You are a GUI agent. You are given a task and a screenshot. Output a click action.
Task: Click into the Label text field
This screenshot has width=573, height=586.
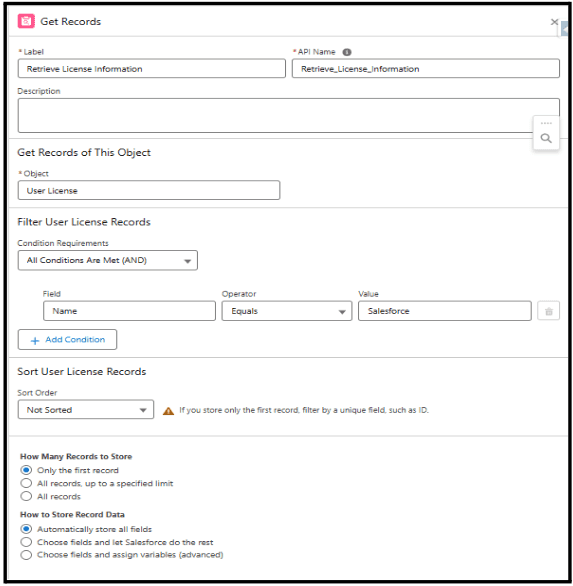(x=152, y=68)
